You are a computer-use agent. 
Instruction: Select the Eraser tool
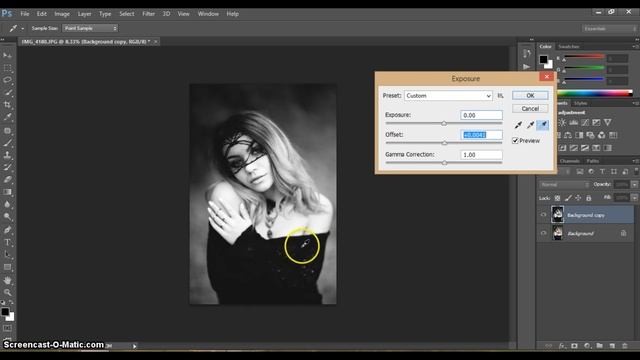pyautogui.click(x=7, y=180)
